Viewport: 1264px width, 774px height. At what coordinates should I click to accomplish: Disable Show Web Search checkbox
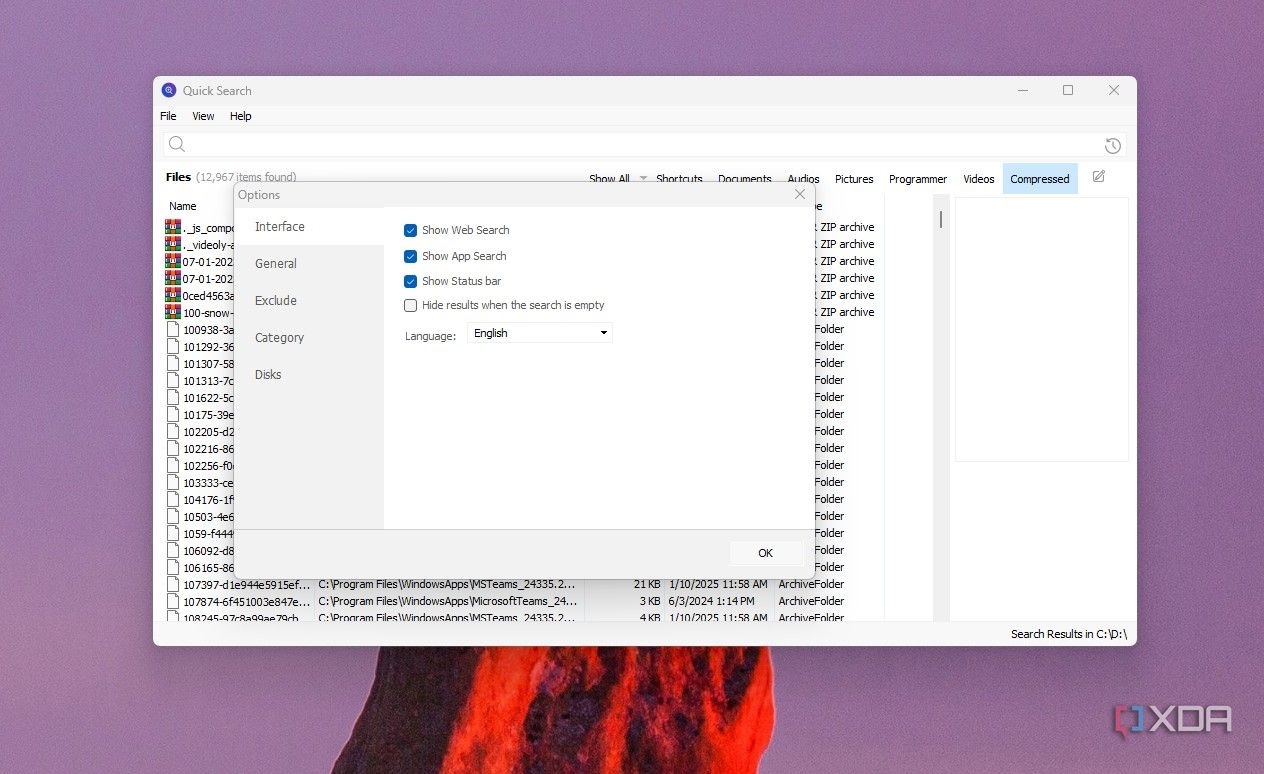point(411,230)
